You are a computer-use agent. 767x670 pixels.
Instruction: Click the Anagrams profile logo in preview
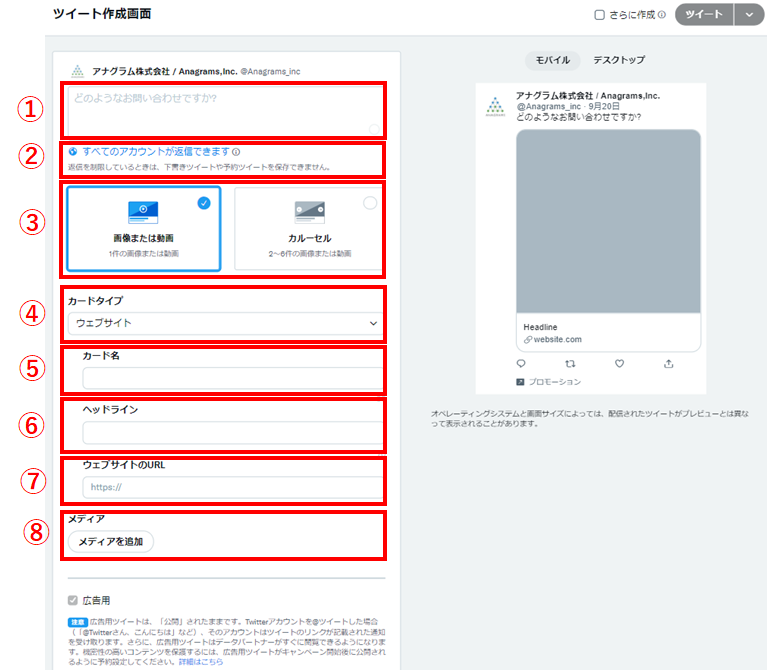click(x=495, y=105)
